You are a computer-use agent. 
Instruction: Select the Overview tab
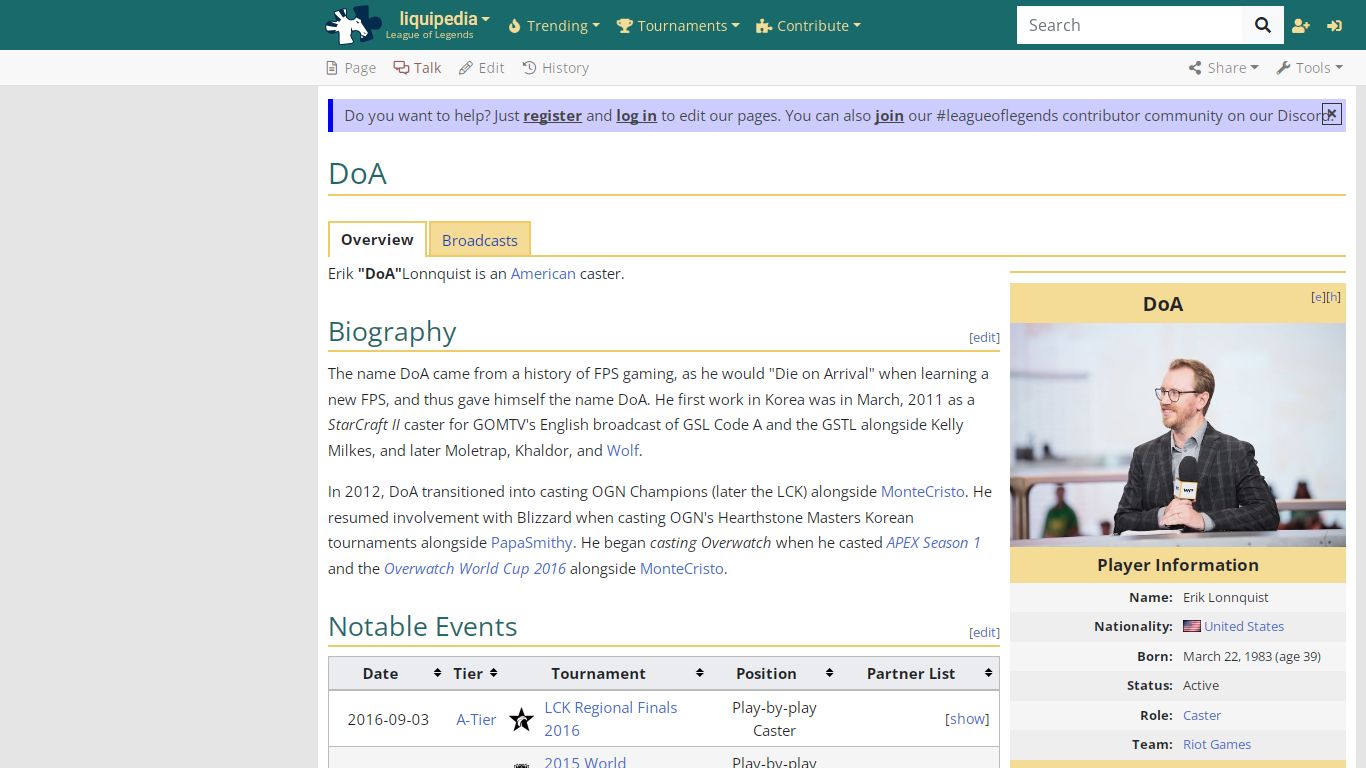(377, 240)
